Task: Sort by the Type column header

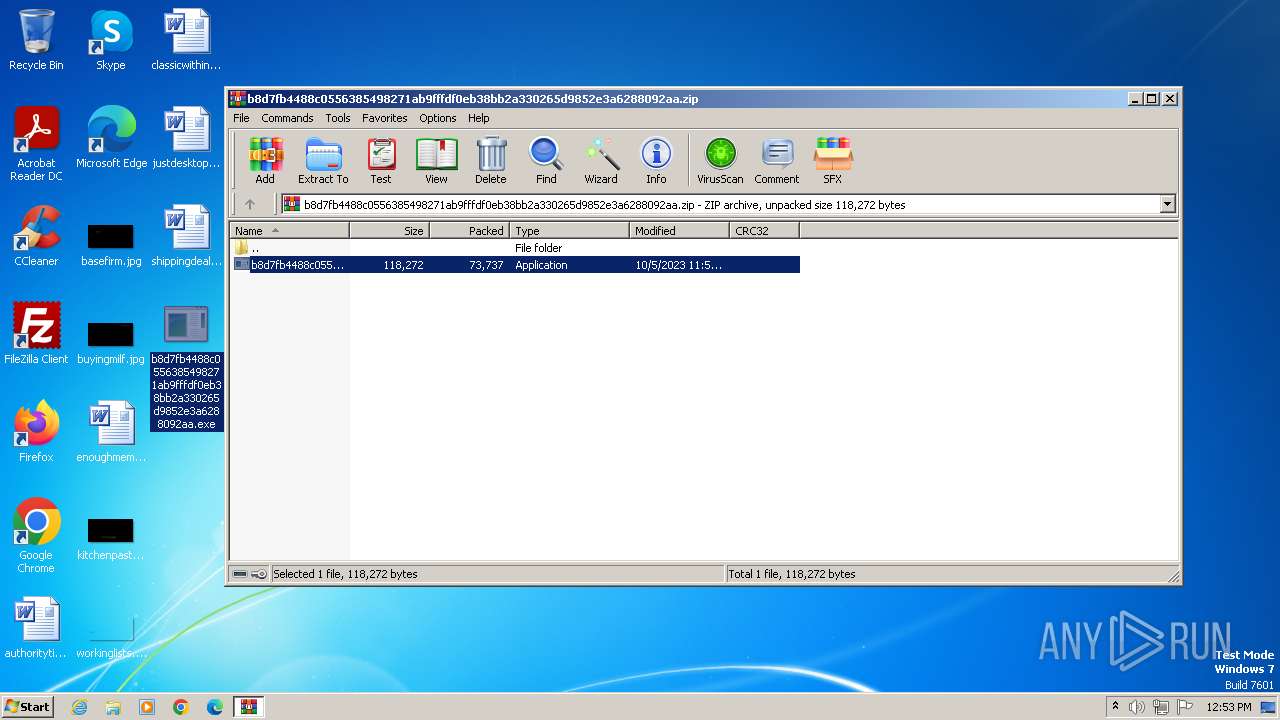Action: [x=570, y=230]
